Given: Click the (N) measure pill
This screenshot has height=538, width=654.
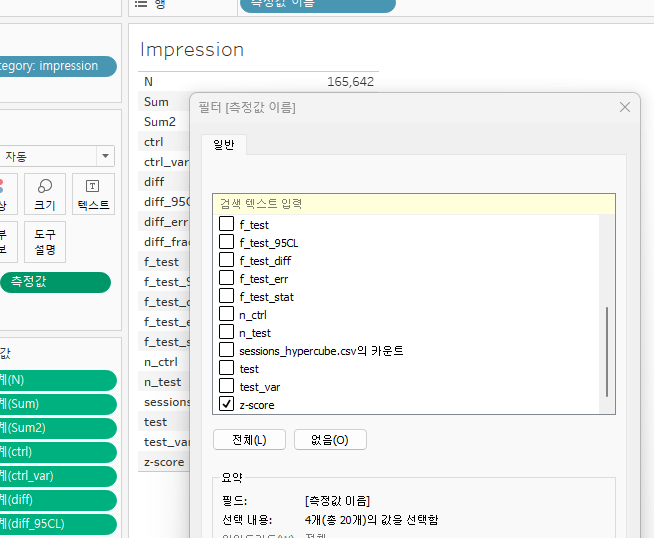Looking at the screenshot, I should (x=58, y=380).
